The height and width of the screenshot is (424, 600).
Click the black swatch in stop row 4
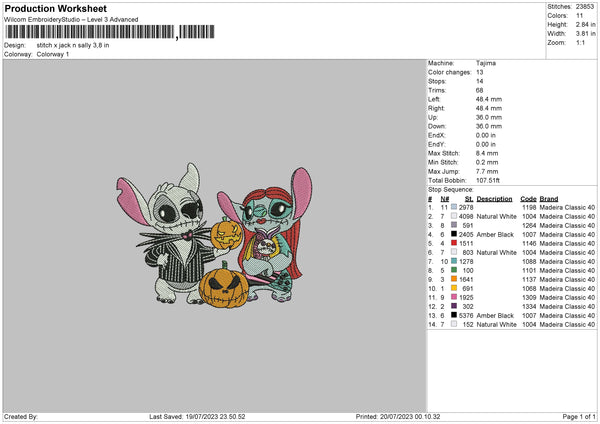coord(454,234)
